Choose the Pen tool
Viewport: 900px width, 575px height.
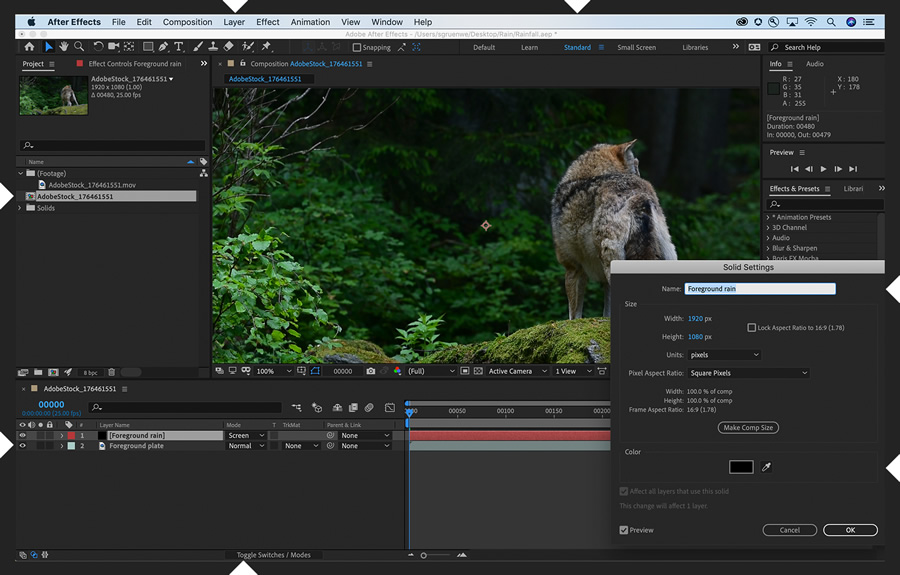[x=163, y=47]
